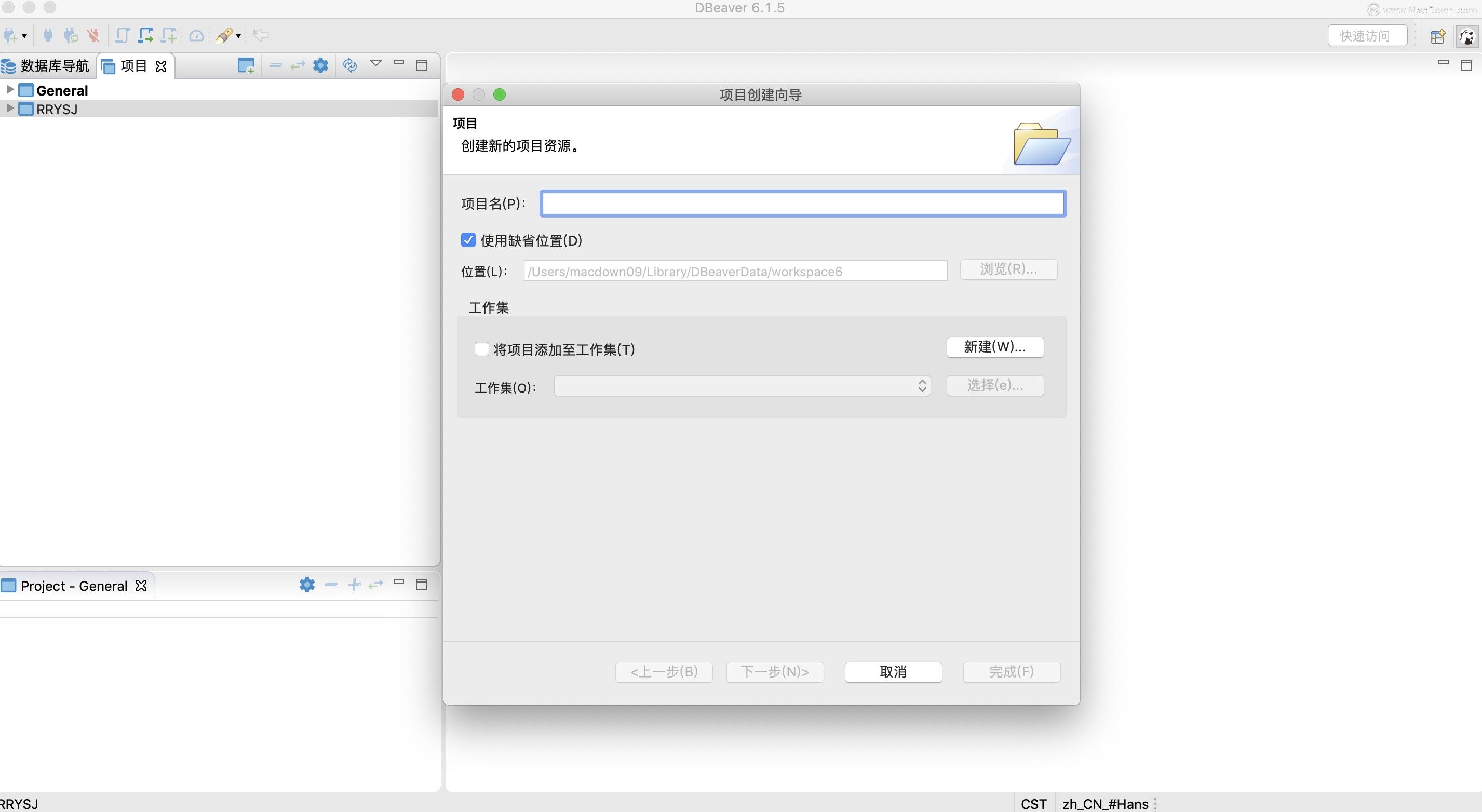Open the 工作集(O) combo box

(742, 386)
